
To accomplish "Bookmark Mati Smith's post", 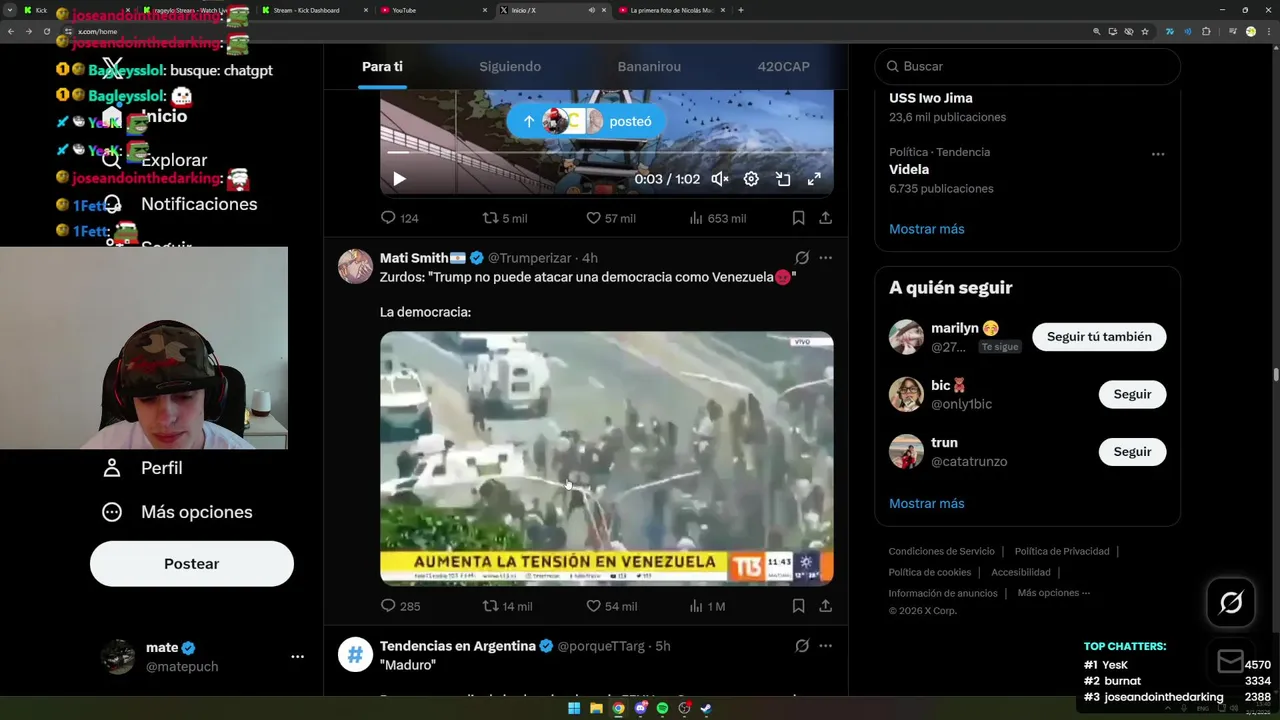I will click(798, 606).
